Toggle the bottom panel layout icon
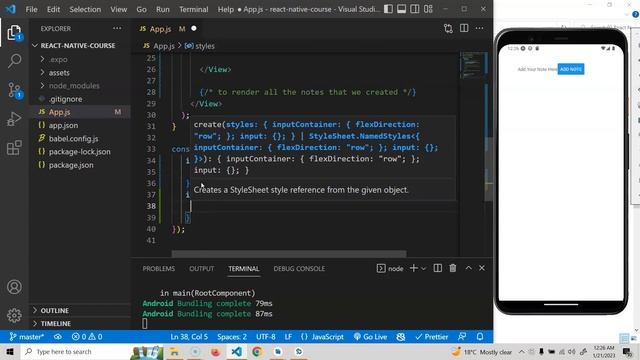The image size is (640, 360). pyautogui.click(x=402, y=9)
